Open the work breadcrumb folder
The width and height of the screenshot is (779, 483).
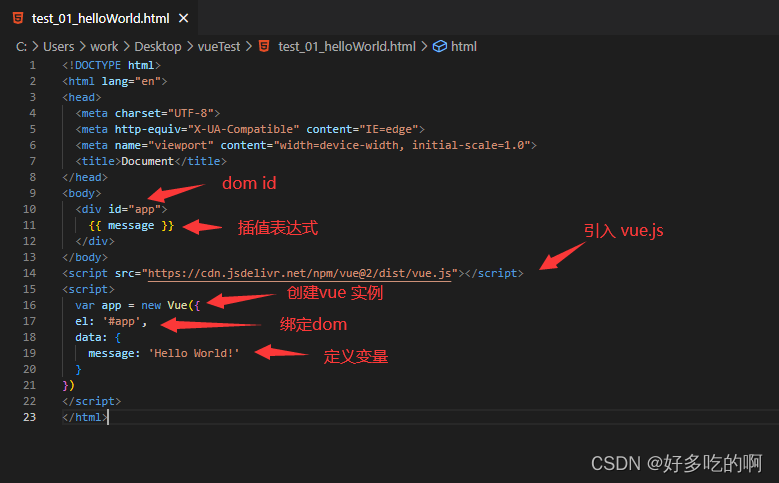pyautogui.click(x=104, y=47)
